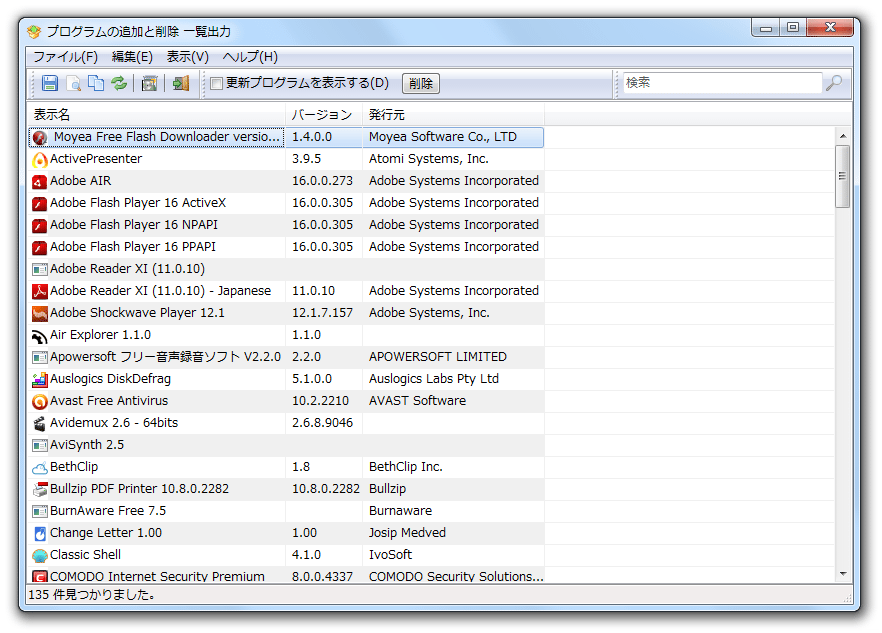882x633 pixels.
Task: Open the 編集(E) menu
Action: pyautogui.click(x=132, y=57)
